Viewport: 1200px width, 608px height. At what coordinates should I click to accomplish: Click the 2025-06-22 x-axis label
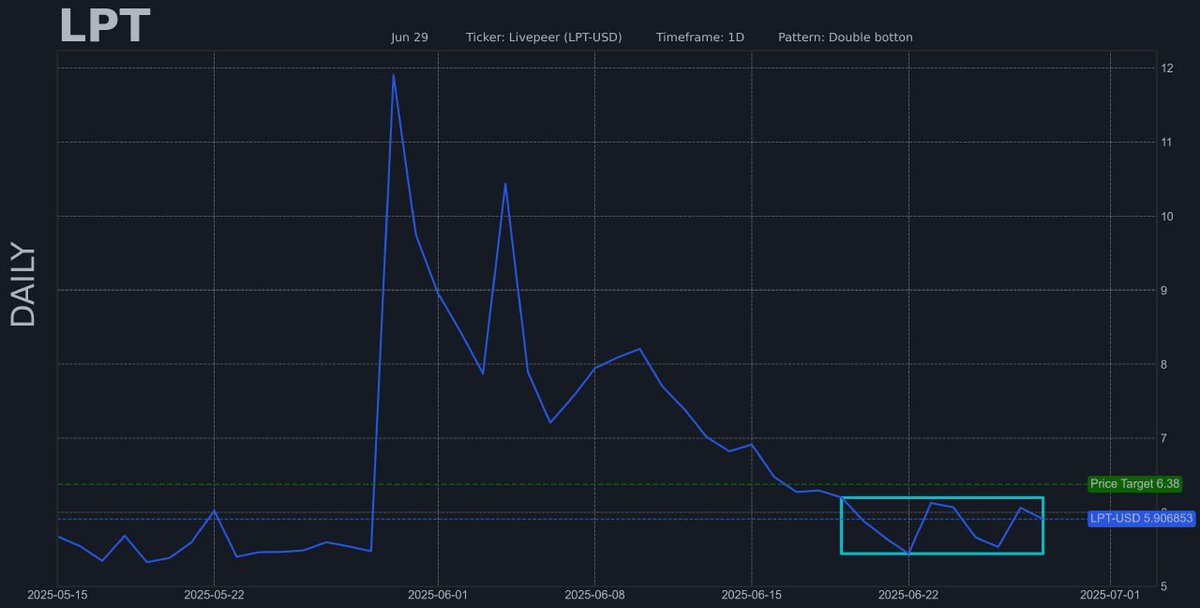point(908,594)
